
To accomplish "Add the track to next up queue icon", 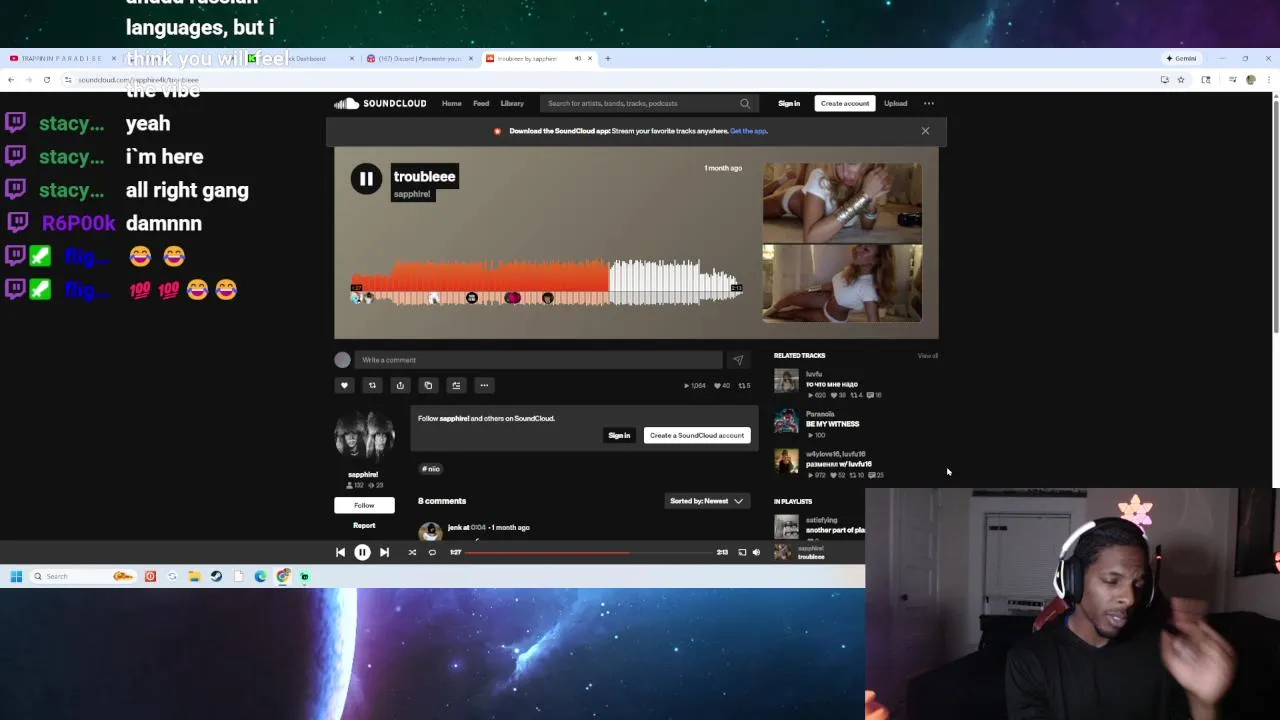I will 456,386.
